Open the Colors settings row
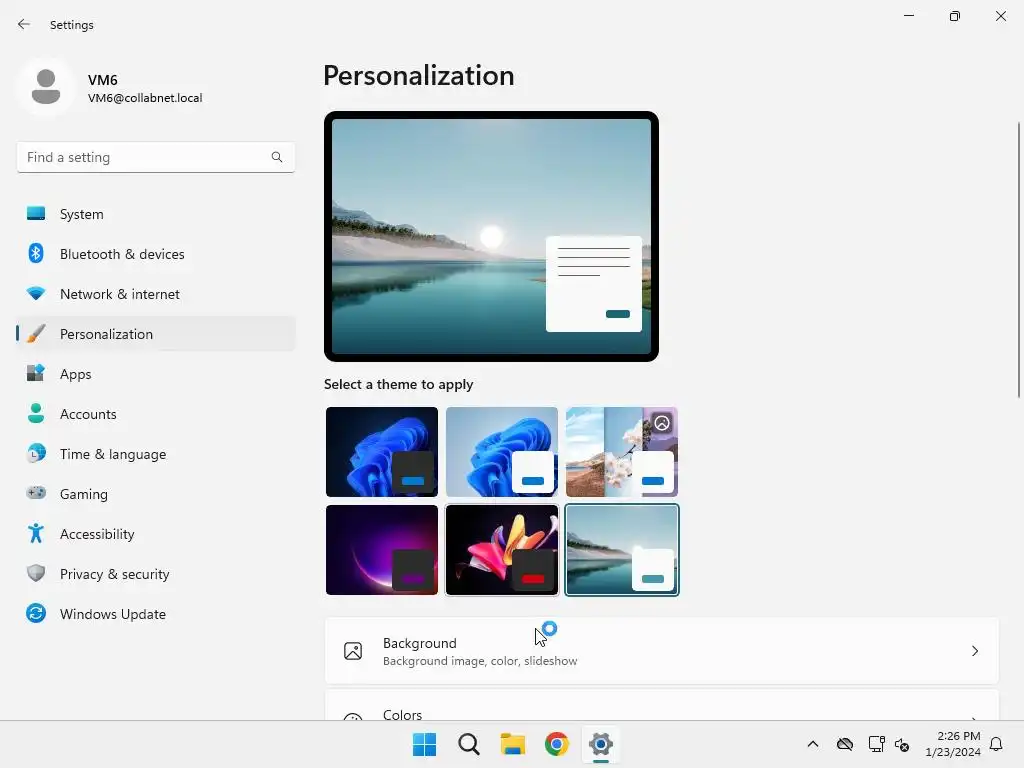Image resolution: width=1024 pixels, height=768 pixels. (662, 705)
